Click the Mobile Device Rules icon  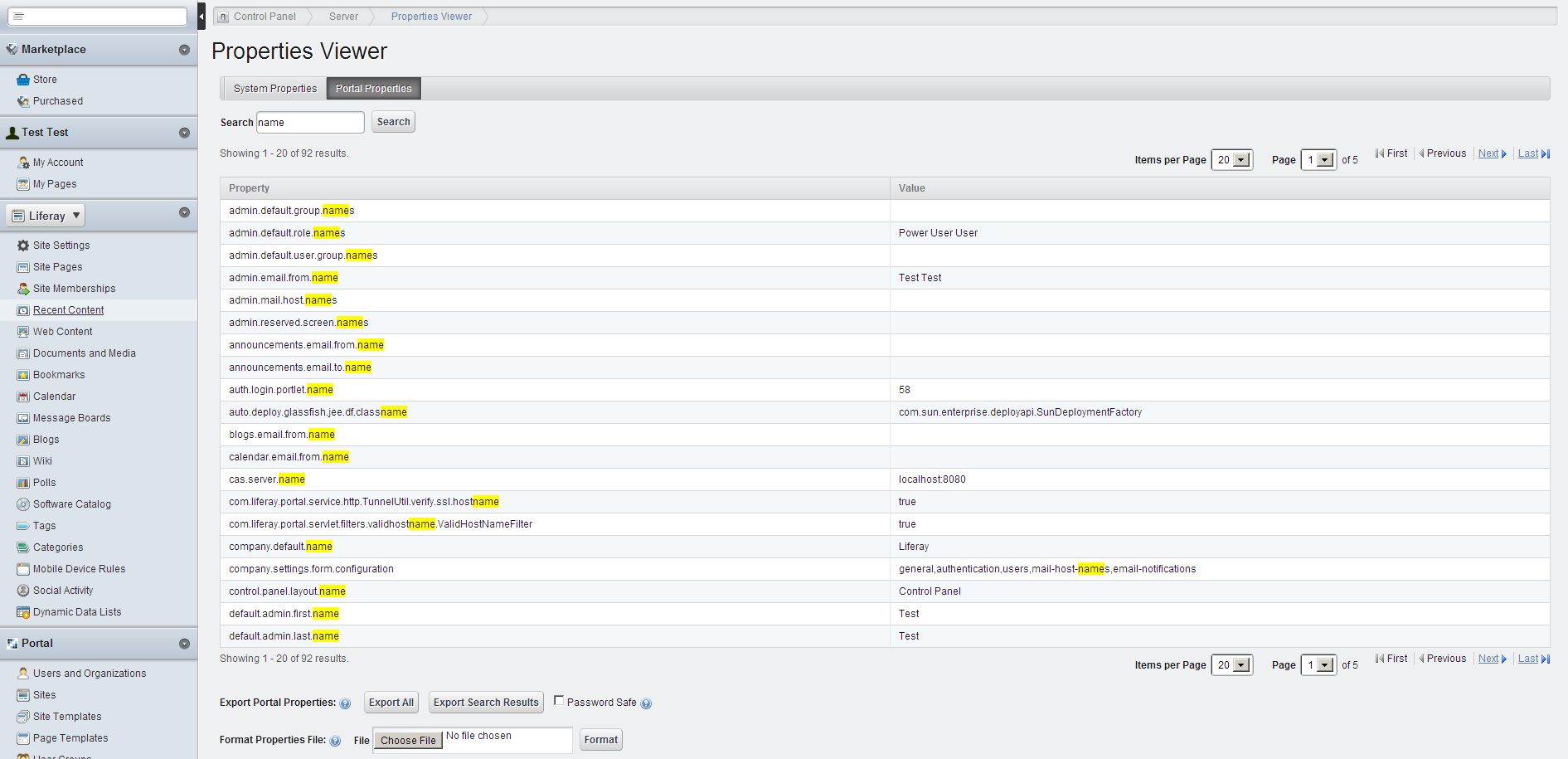click(23, 569)
